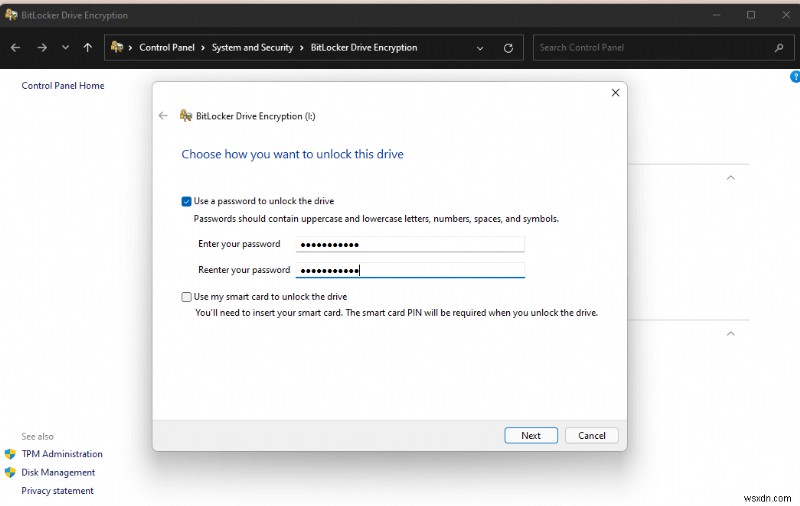Open Disk Management link
Viewport: 800px width, 506px height.
click(58, 472)
